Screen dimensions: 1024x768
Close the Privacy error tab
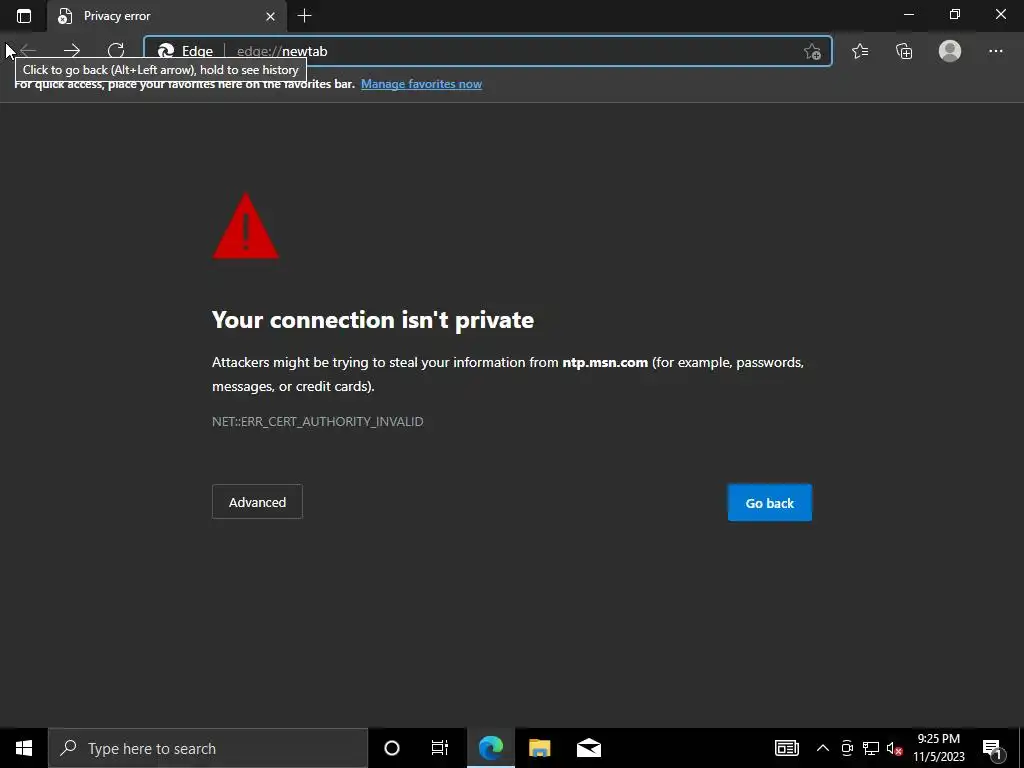tap(270, 16)
